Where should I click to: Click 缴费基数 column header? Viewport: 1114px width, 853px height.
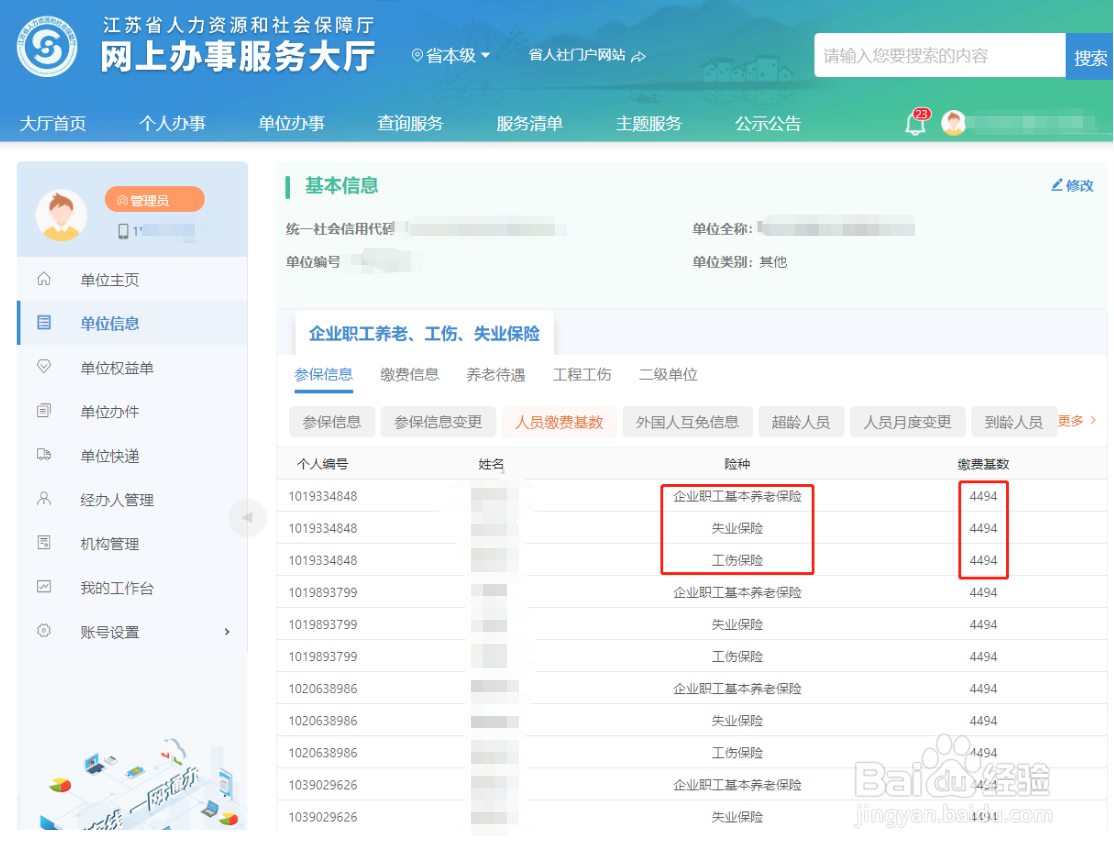point(983,464)
